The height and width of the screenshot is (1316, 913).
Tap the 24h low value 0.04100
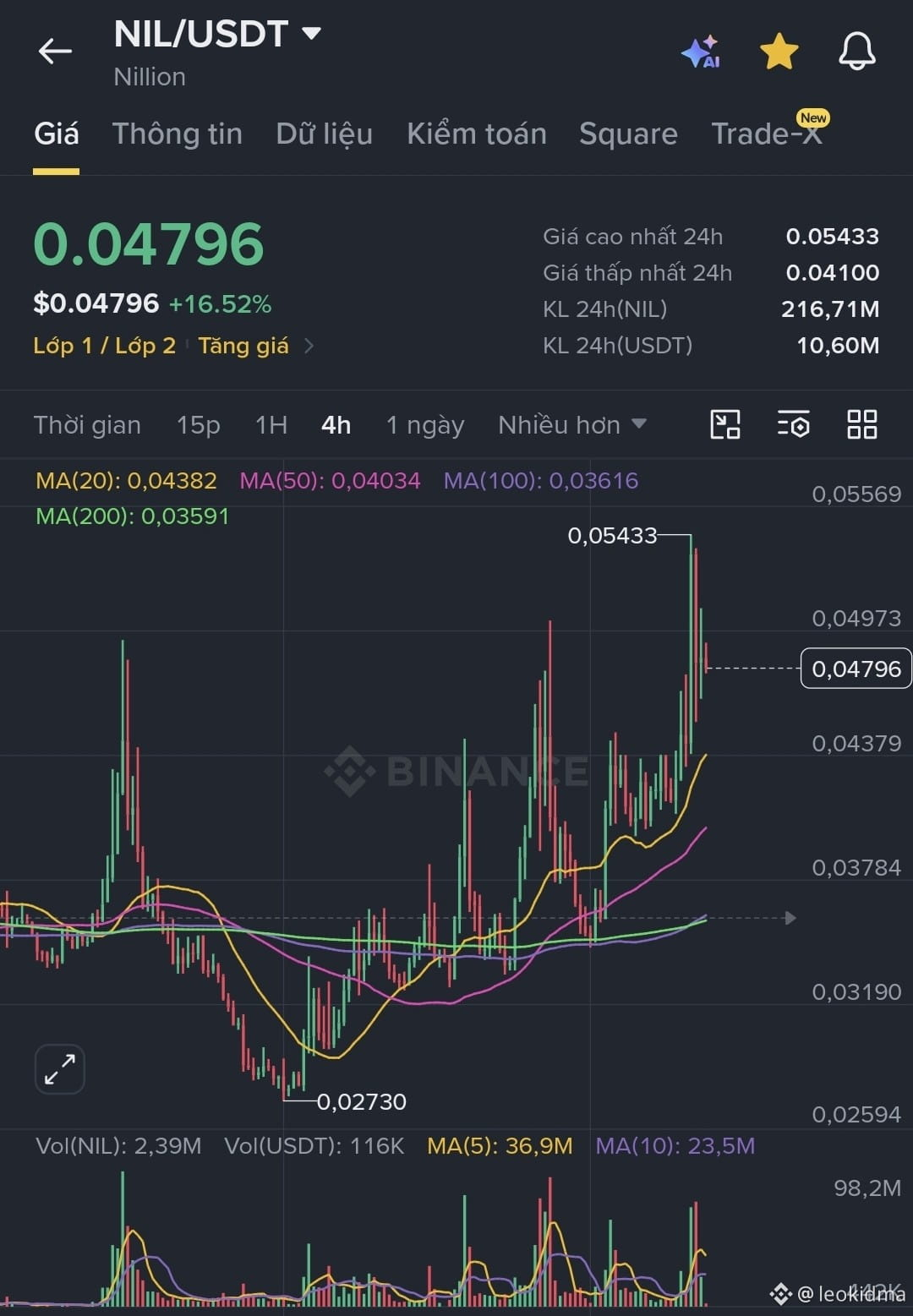833,272
